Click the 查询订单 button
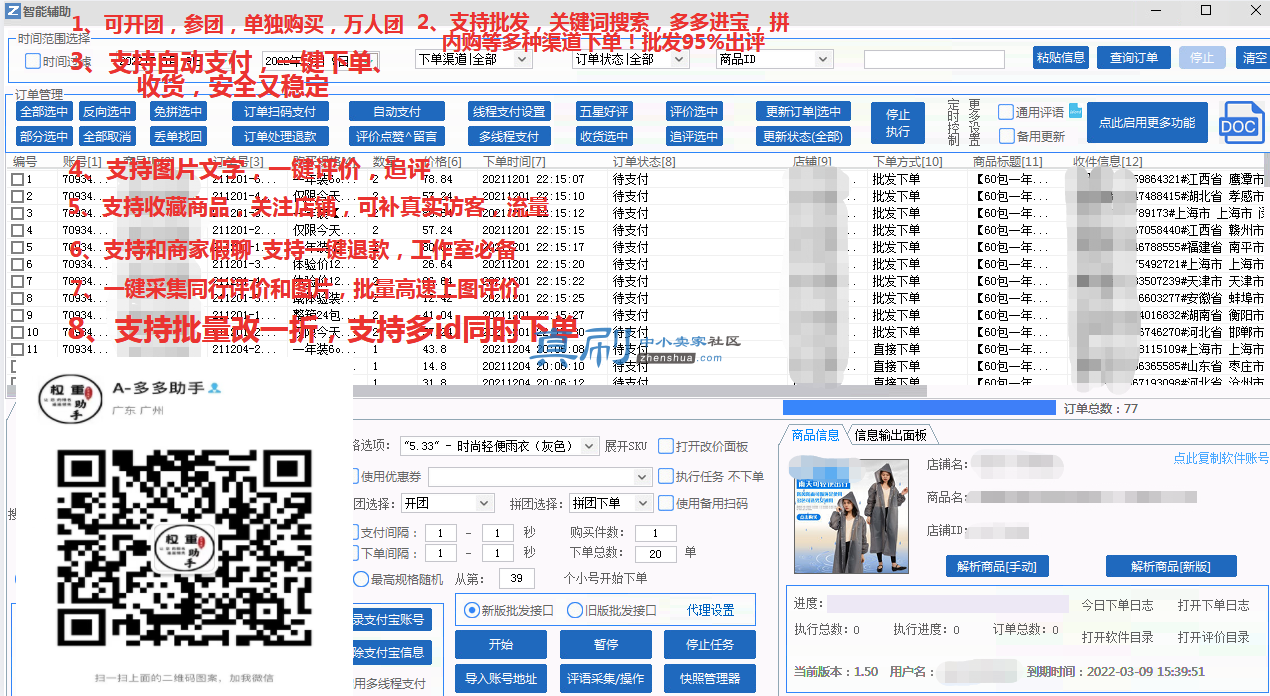The image size is (1270, 696). pyautogui.click(x=1134, y=57)
